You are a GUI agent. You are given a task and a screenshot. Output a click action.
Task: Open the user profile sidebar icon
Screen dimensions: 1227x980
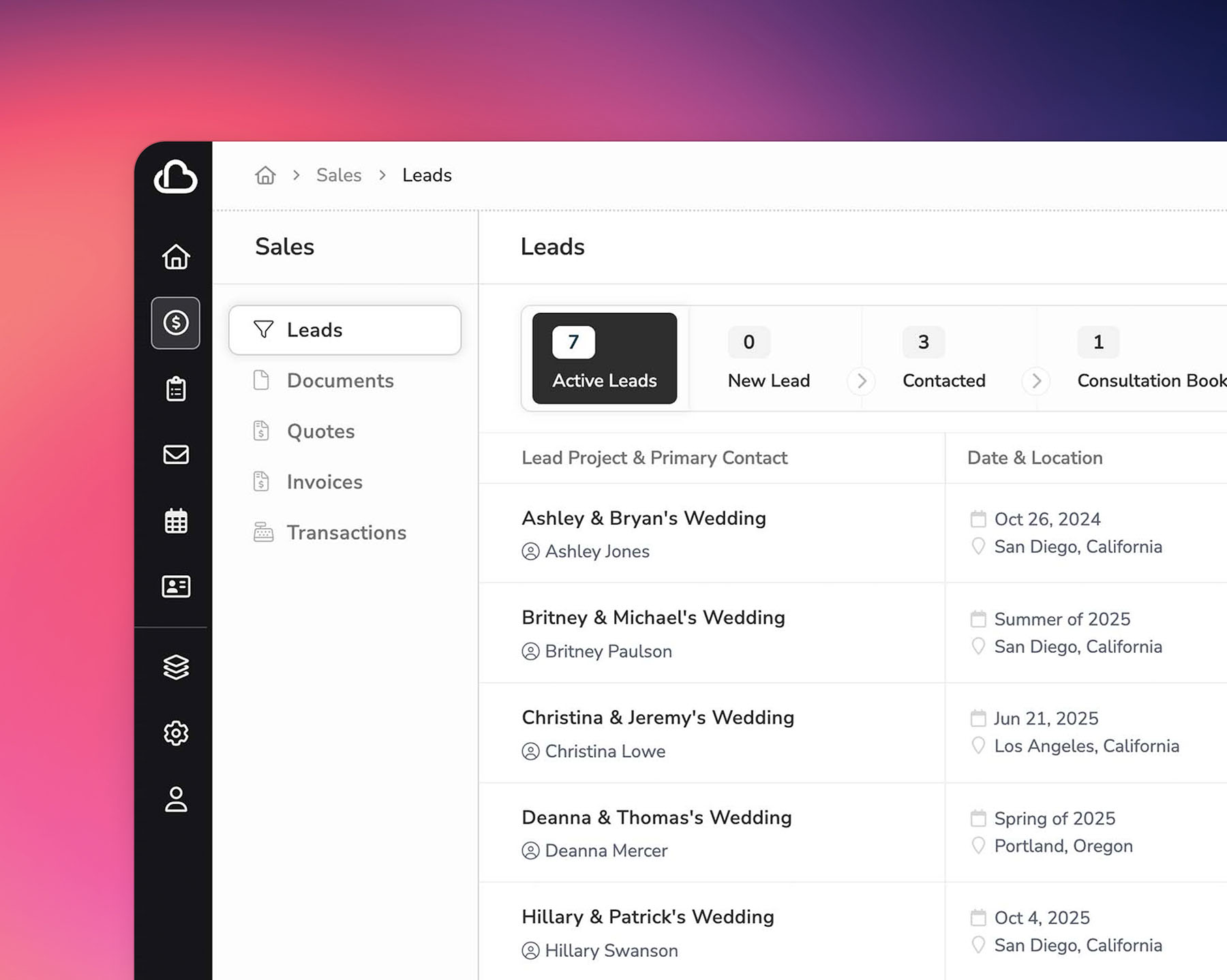176,799
